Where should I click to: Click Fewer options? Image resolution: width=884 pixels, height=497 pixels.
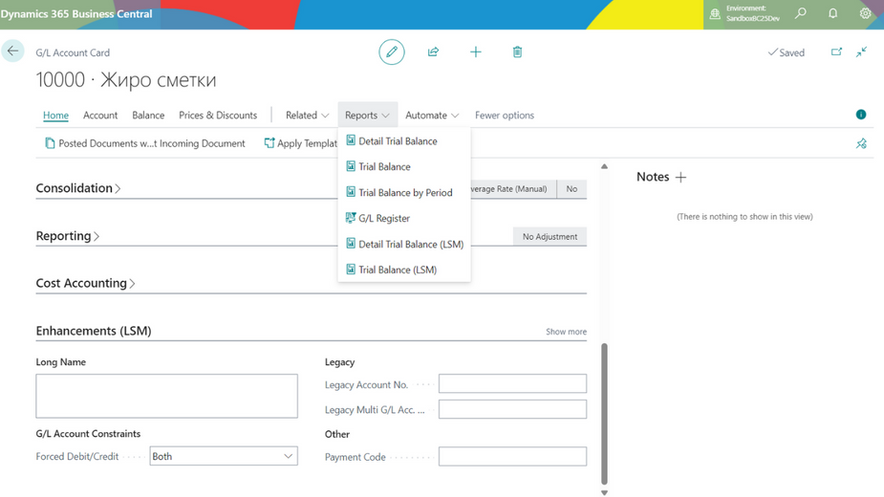(504, 115)
